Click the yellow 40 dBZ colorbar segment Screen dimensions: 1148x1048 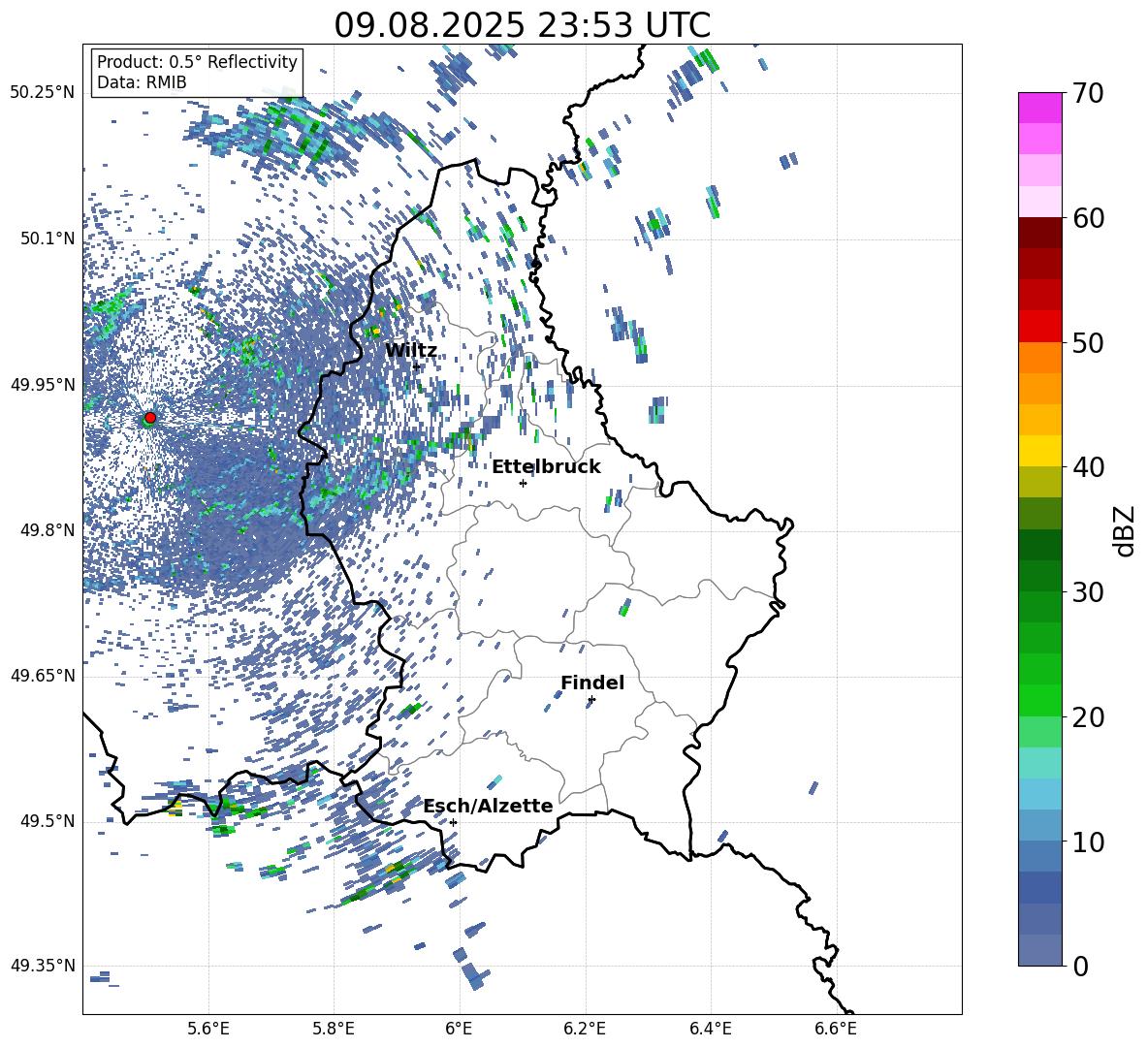(x=1039, y=451)
